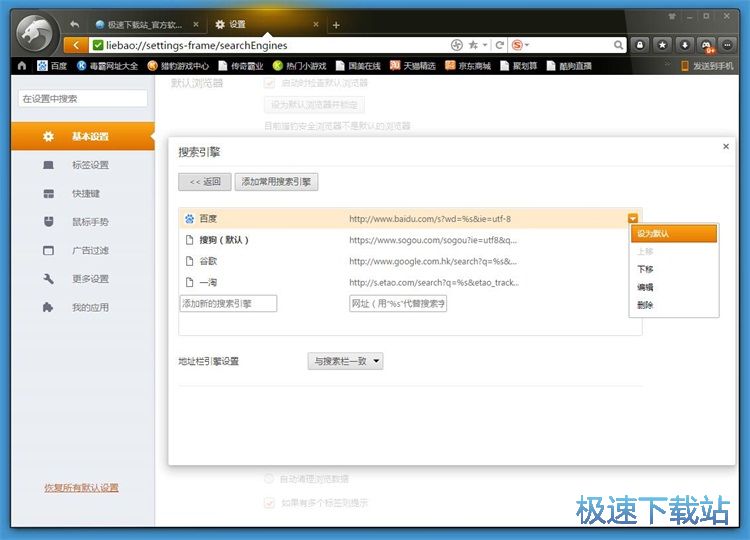Choose 删除 in context menu
The height and width of the screenshot is (540, 750).
(x=673, y=305)
